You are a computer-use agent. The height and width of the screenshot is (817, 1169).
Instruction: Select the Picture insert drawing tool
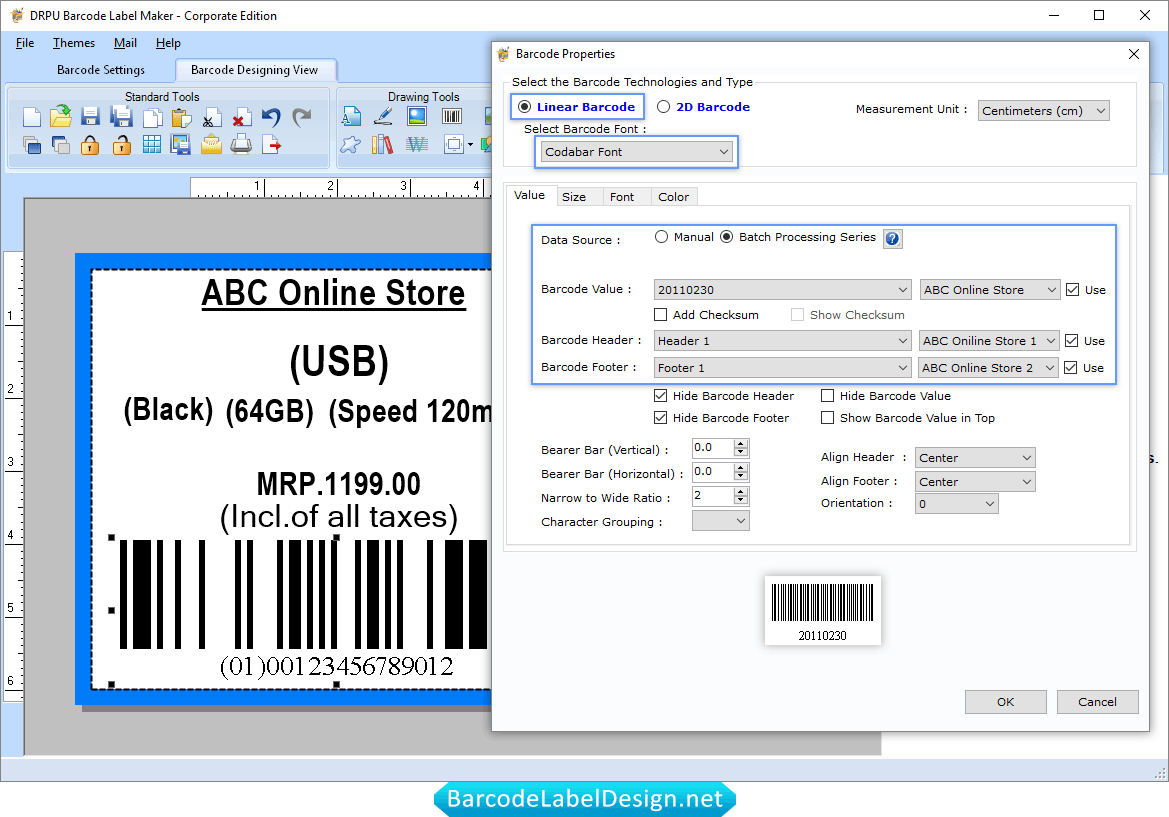pos(417,116)
